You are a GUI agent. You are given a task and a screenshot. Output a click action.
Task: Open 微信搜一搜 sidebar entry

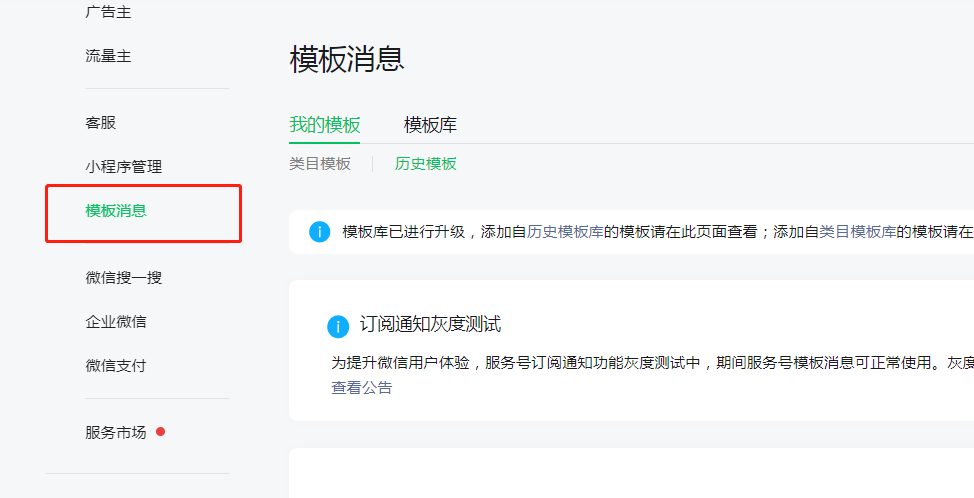(124, 278)
